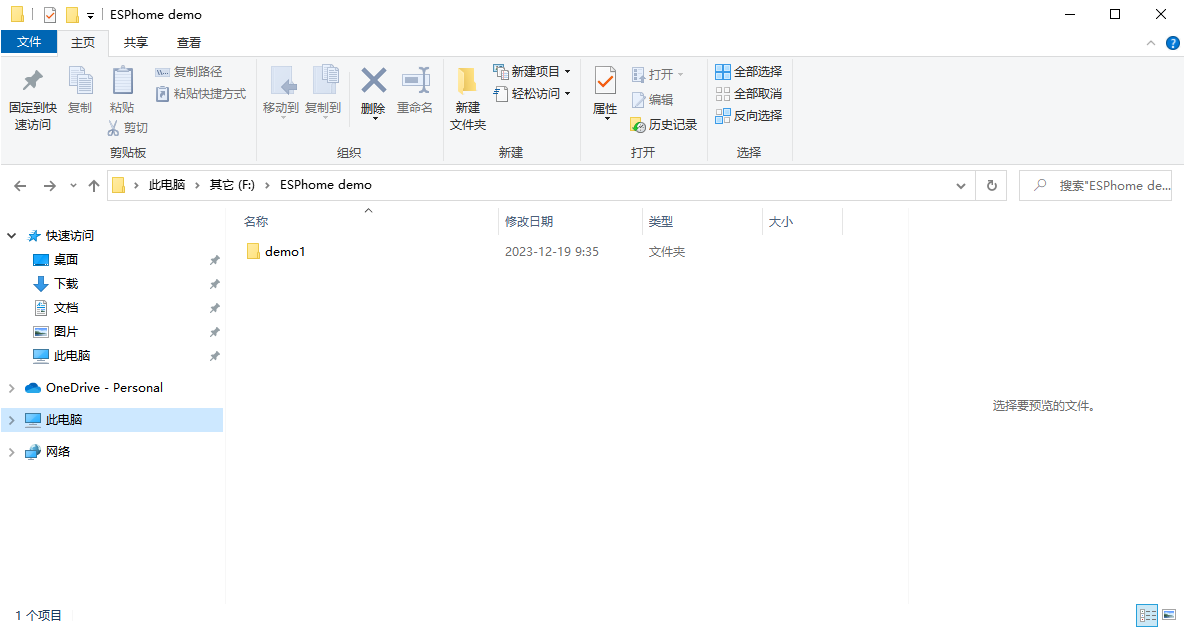Click the Refresh button
The image size is (1185, 627).
pyautogui.click(x=992, y=186)
